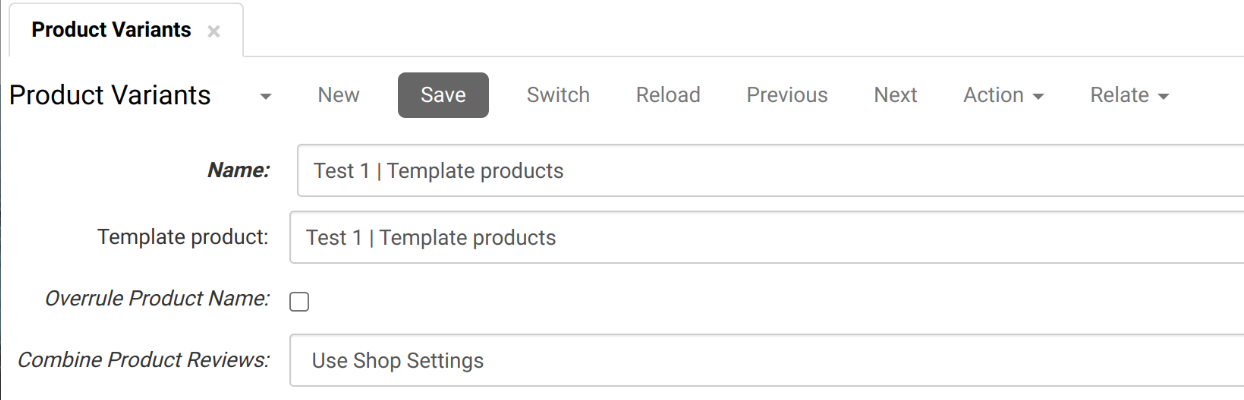Image resolution: width=1244 pixels, height=400 pixels.
Task: Click the Overrule Product Name: label
Action: tap(157, 299)
